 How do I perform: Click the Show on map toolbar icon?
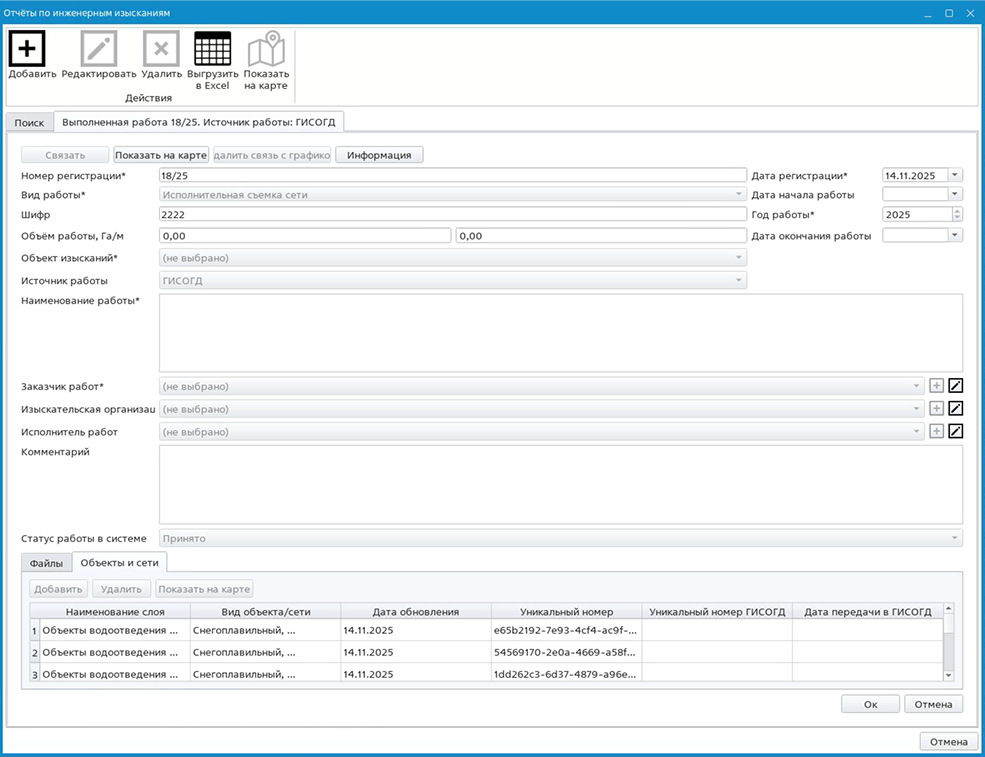(266, 48)
